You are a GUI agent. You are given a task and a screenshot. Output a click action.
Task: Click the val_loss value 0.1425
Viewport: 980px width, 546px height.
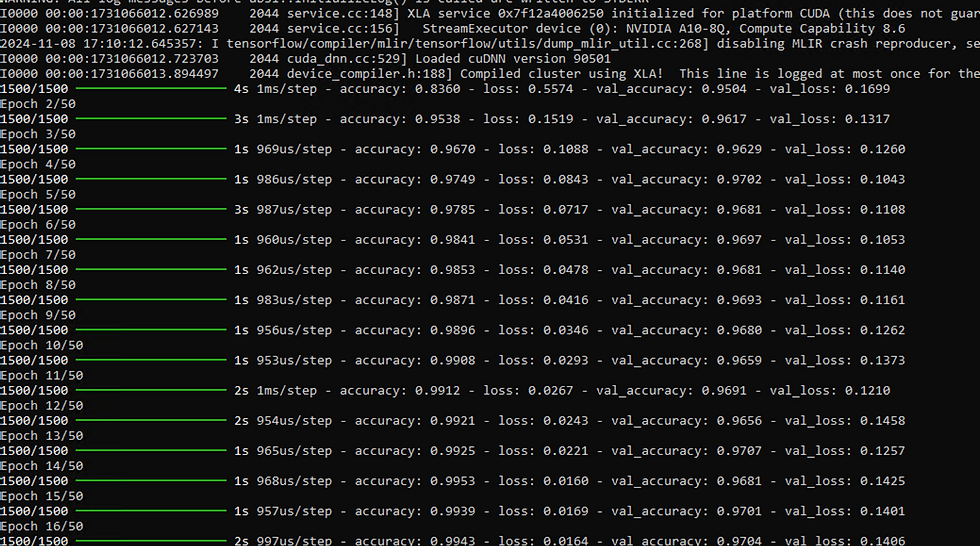tap(882, 481)
